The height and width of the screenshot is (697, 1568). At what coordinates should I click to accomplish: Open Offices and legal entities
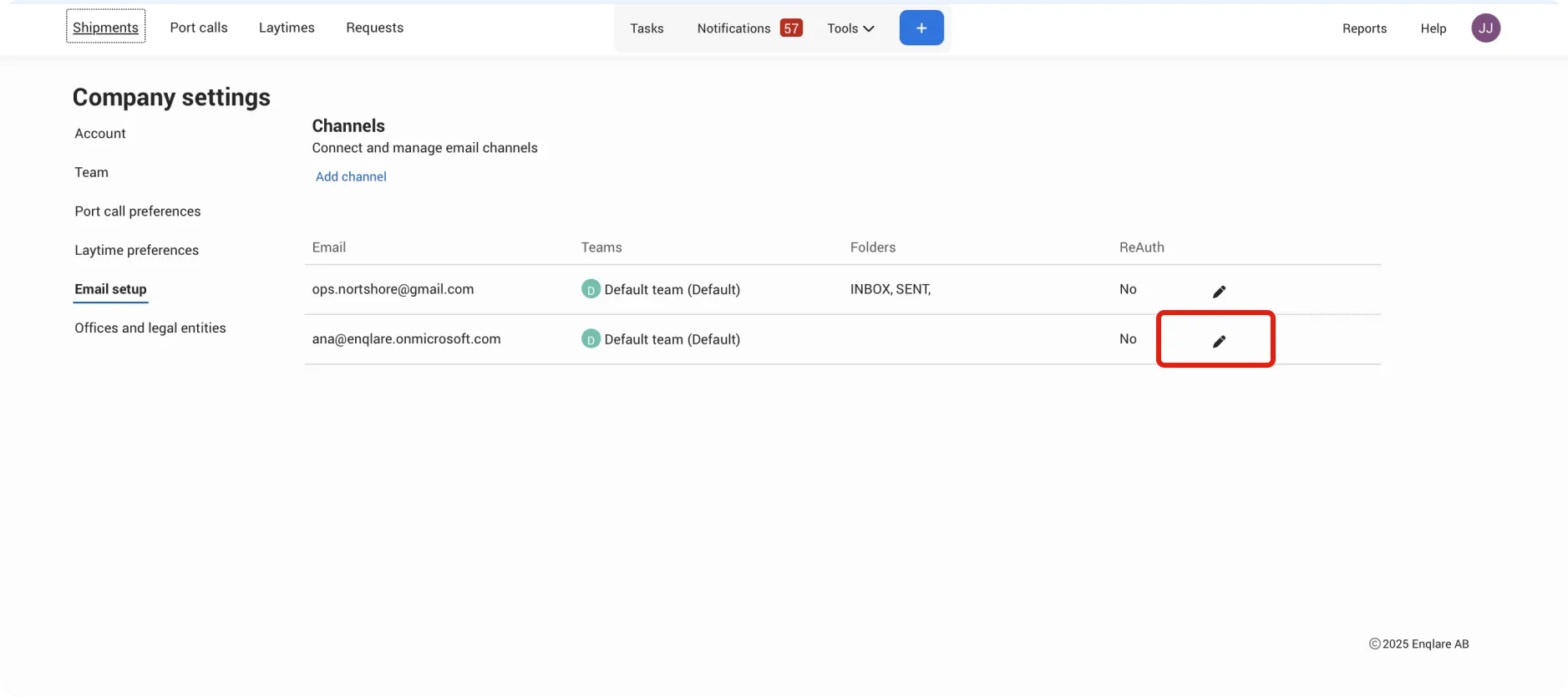coord(150,328)
